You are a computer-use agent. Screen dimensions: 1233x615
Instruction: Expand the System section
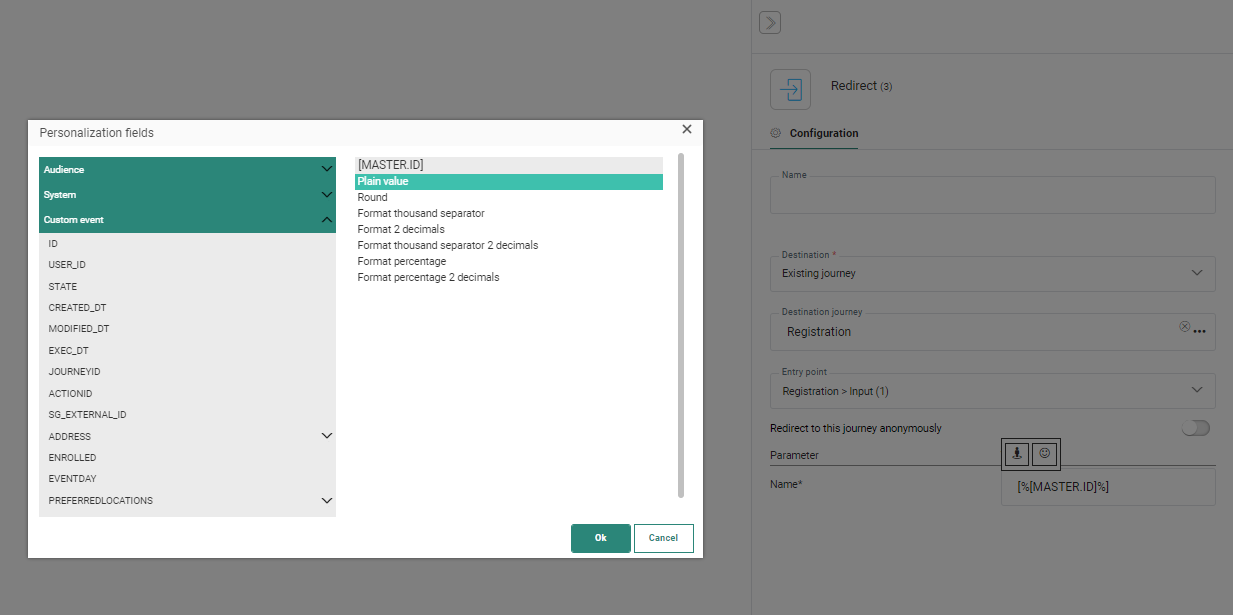pyautogui.click(x=326, y=195)
